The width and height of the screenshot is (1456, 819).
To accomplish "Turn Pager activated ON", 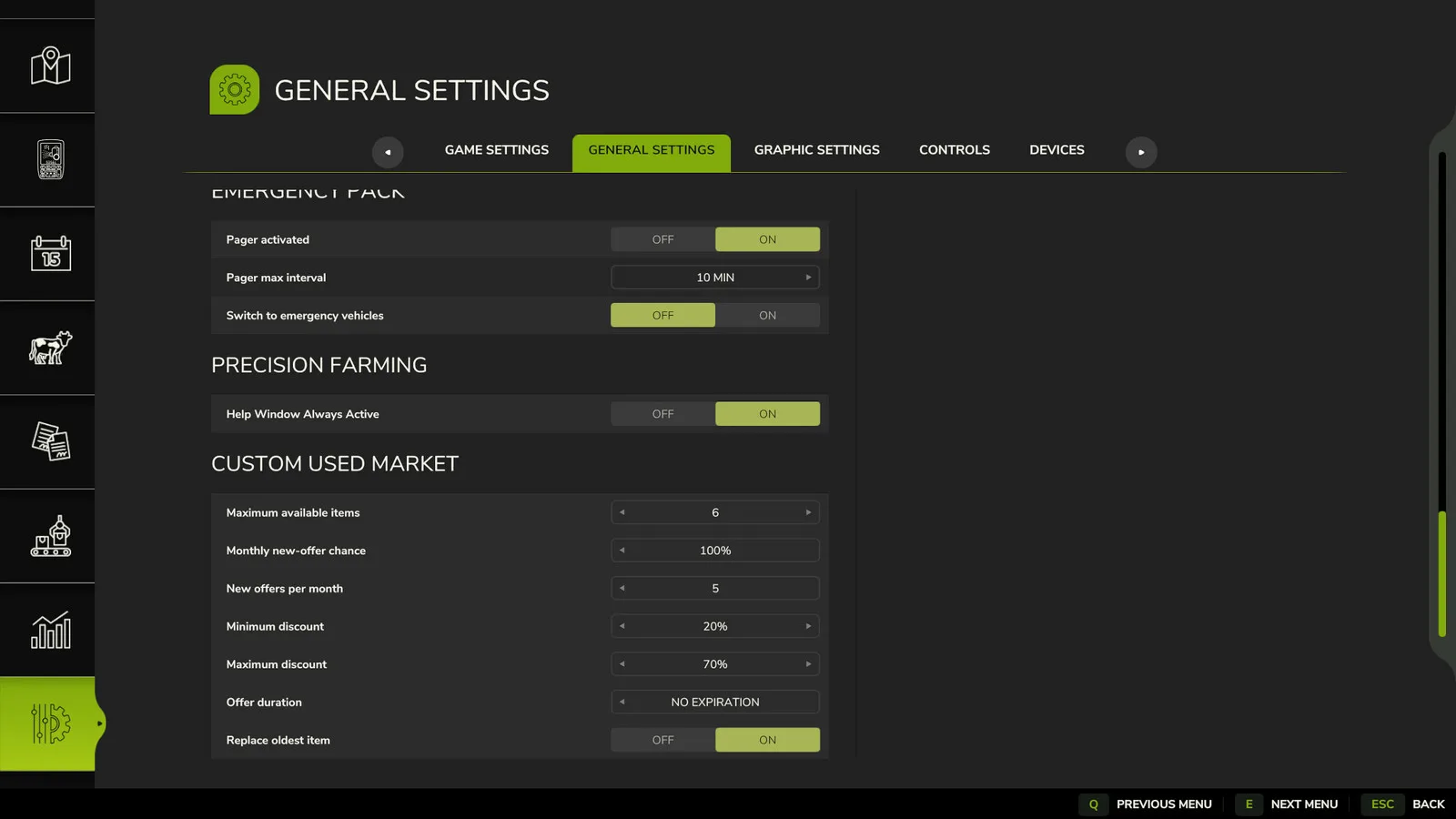I will pyautogui.click(x=767, y=239).
